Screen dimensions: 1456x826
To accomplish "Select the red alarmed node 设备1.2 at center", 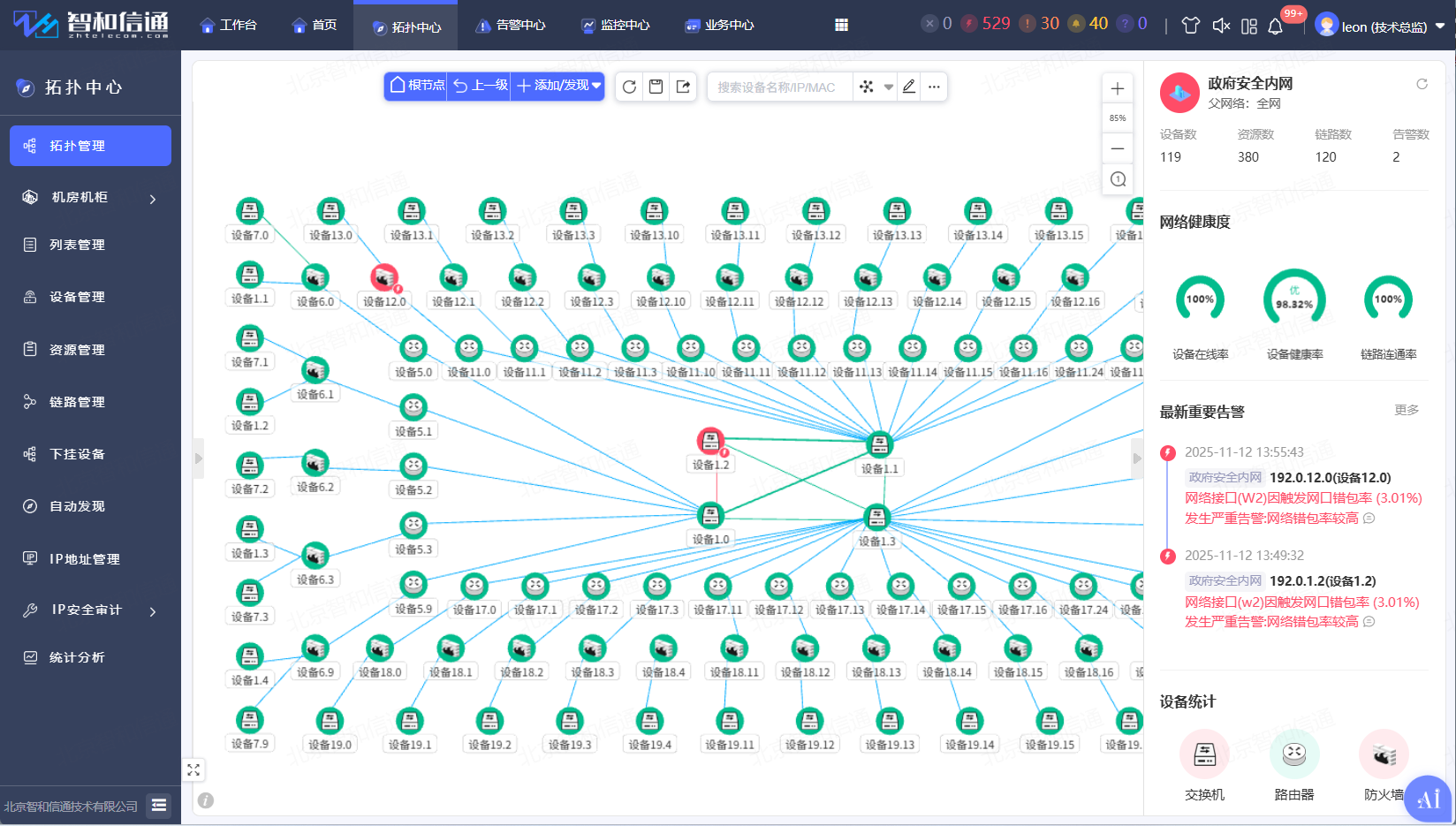I will (710, 440).
